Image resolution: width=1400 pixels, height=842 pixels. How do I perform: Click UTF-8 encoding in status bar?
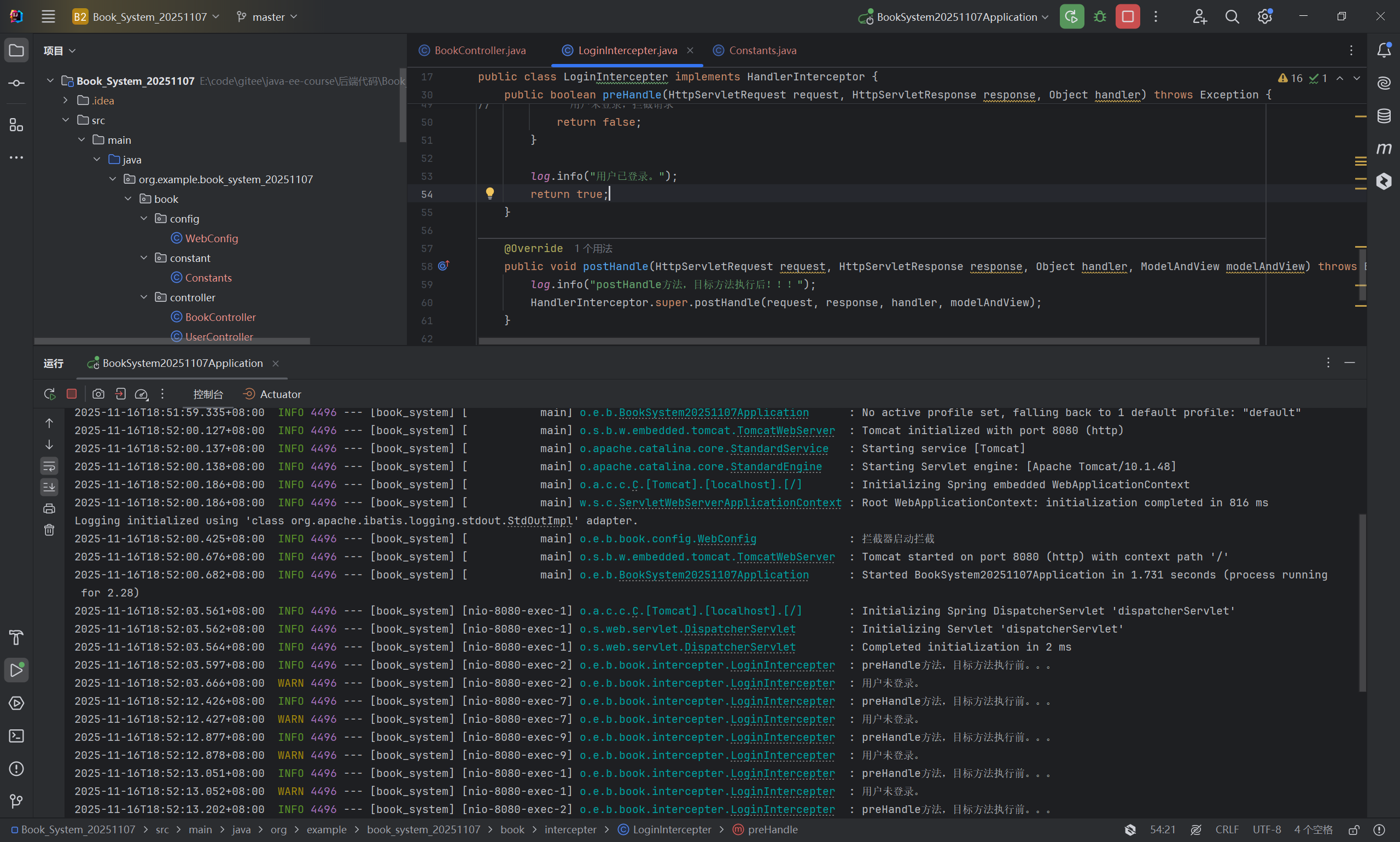pyautogui.click(x=1267, y=829)
